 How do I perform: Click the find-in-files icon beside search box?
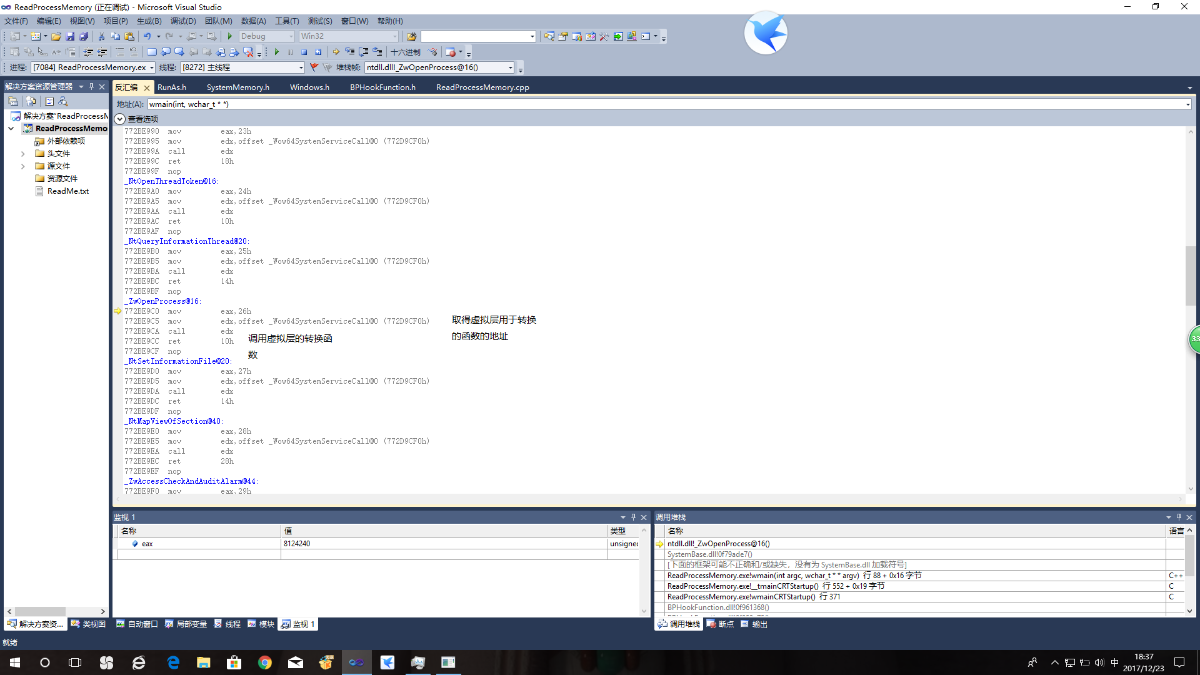tap(411, 36)
